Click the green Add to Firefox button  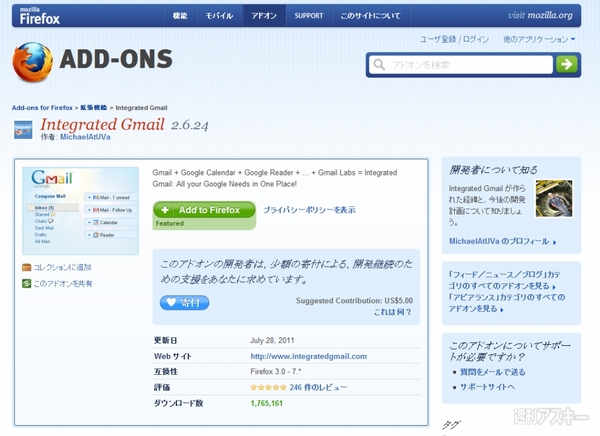pos(204,210)
